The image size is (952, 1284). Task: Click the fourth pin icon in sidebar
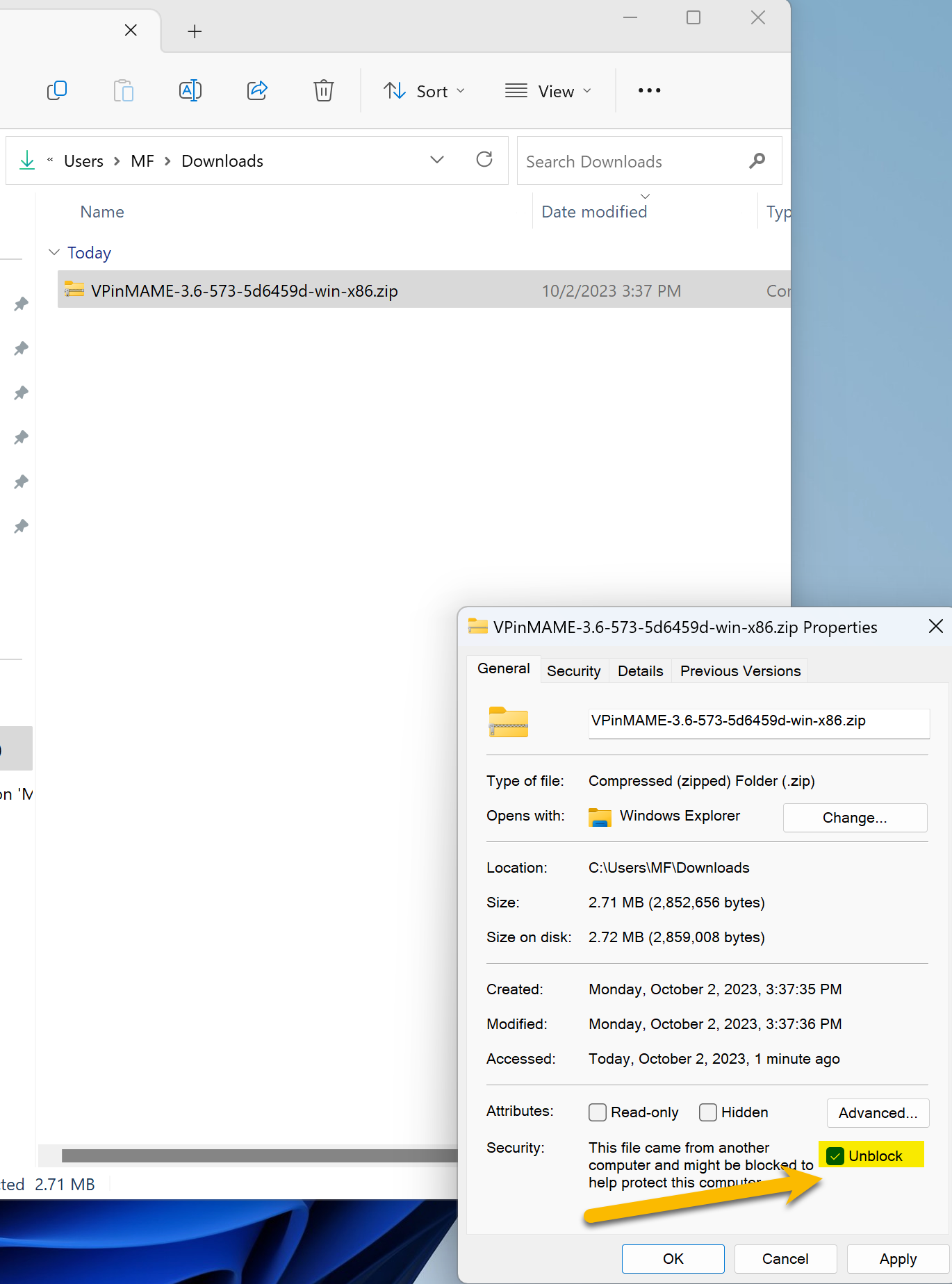[22, 437]
